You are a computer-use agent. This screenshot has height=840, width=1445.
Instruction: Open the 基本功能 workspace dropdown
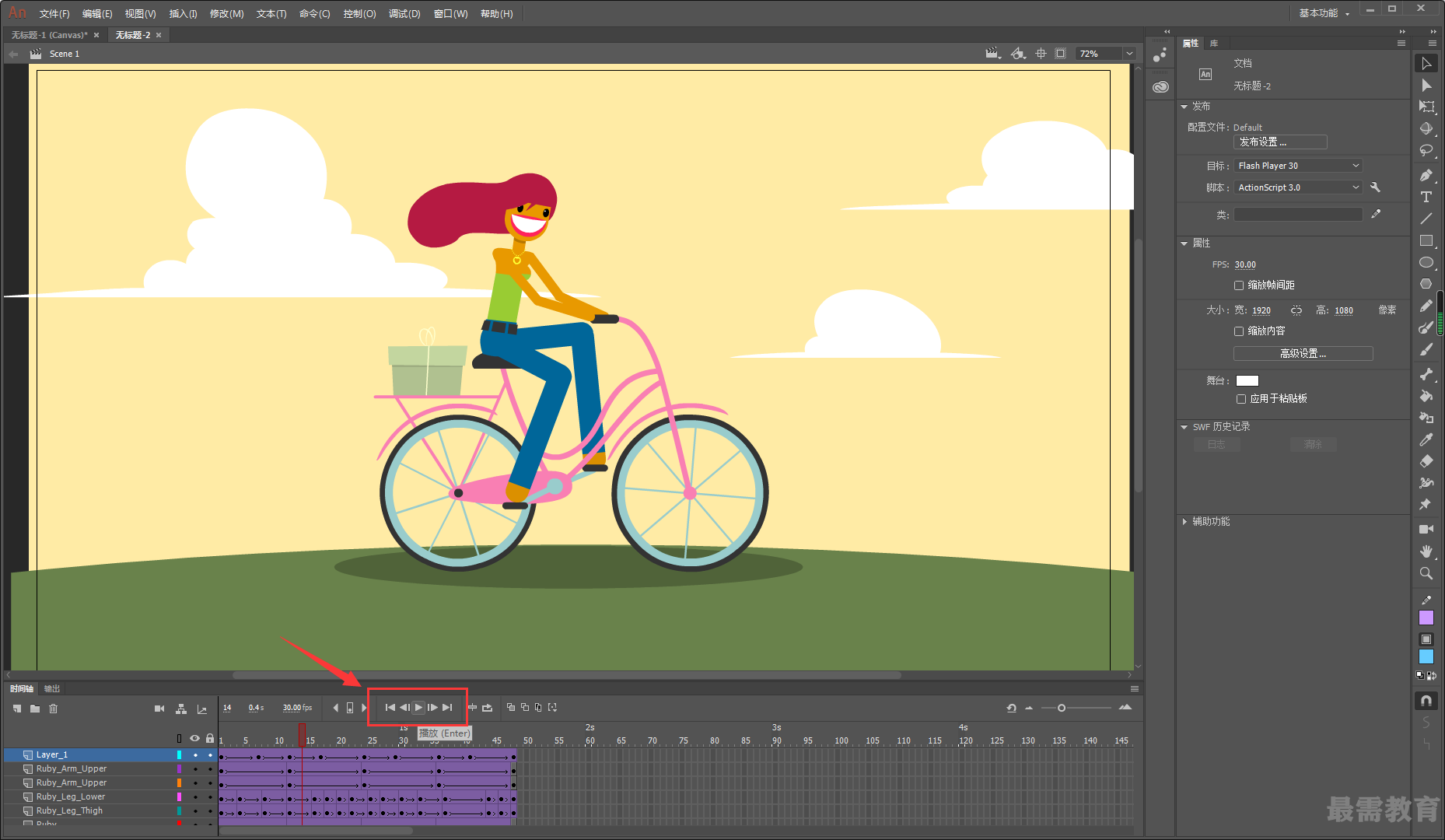click(1324, 13)
